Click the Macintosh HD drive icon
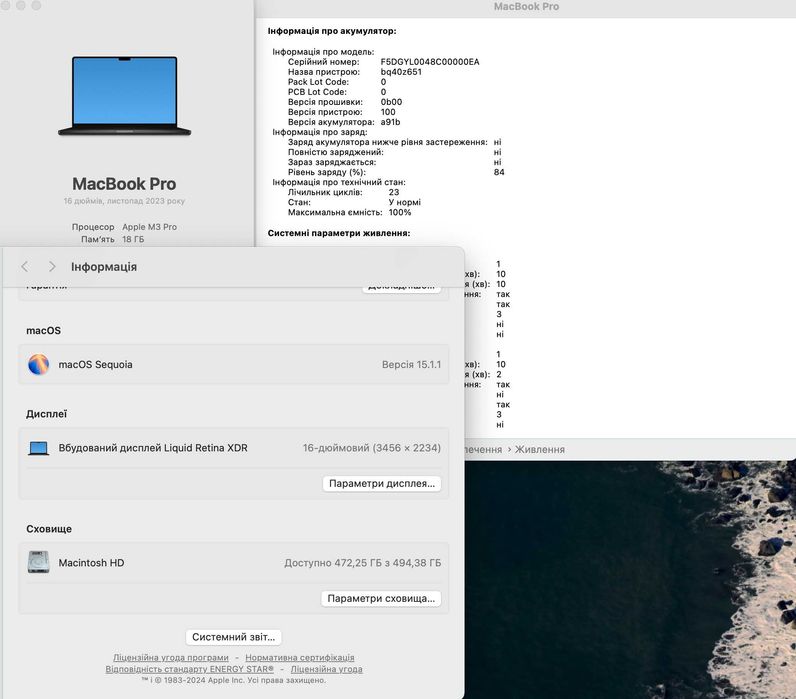The height and width of the screenshot is (699, 796). tap(39, 562)
